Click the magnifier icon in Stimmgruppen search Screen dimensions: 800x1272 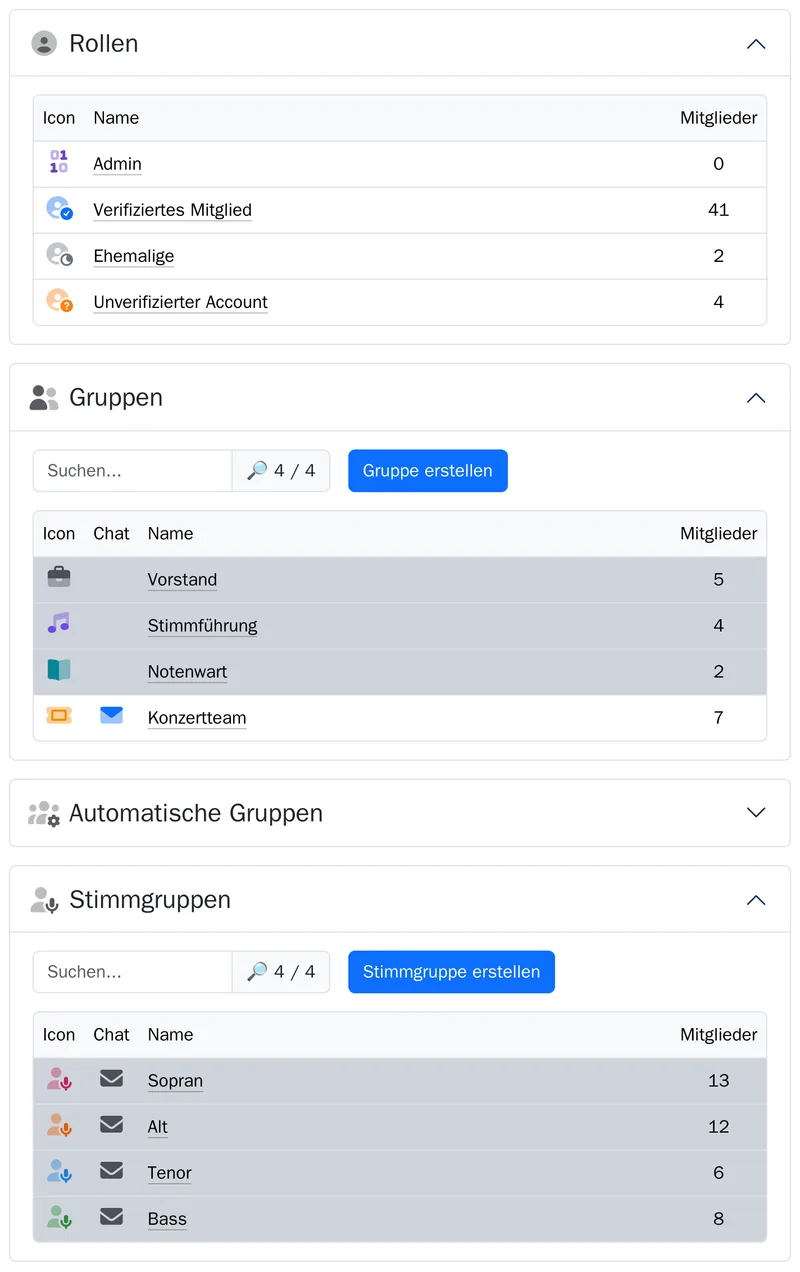coord(257,972)
